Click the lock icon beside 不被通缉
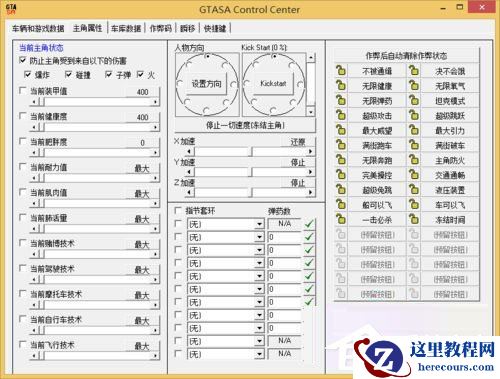Viewport: 500px width, 379px height. tap(340, 71)
